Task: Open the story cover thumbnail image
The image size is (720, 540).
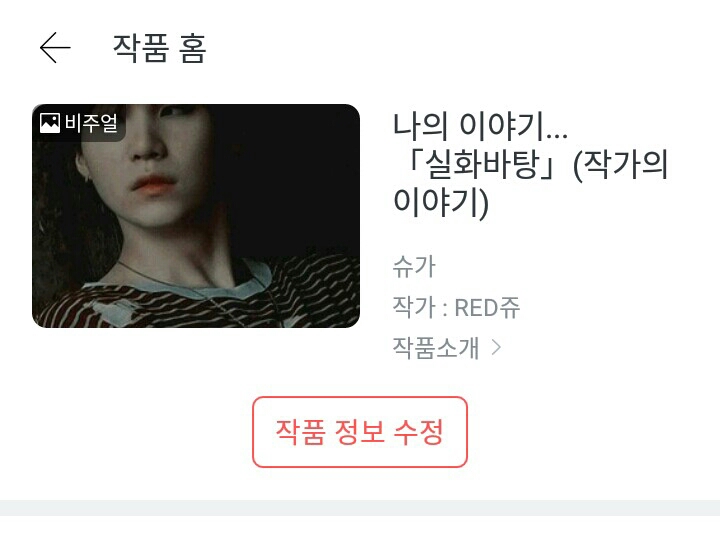Action: 196,216
